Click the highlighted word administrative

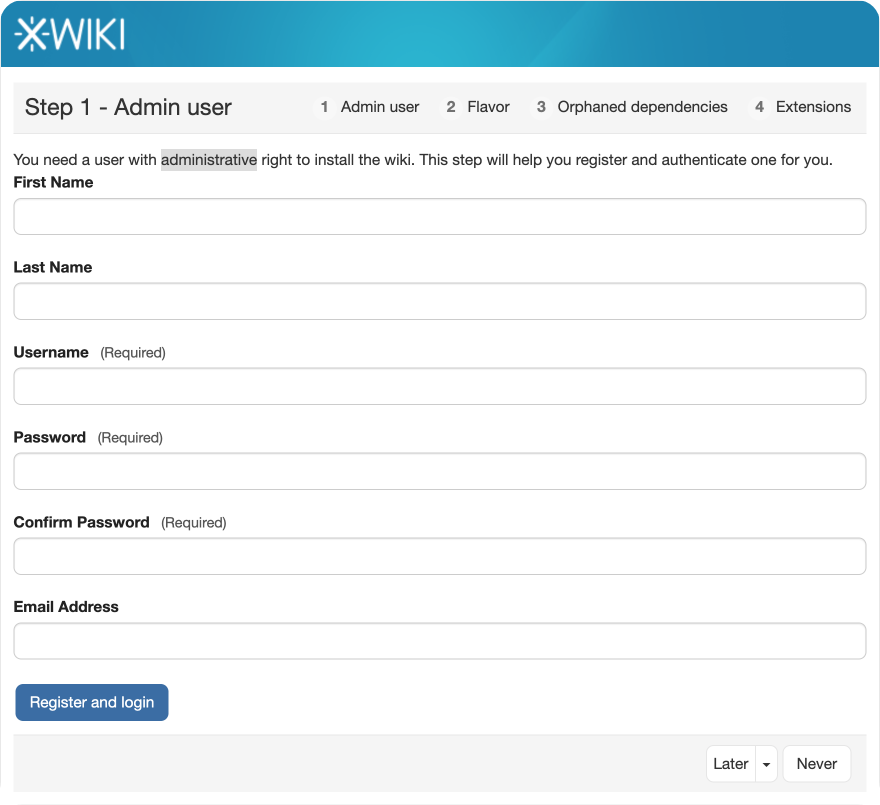pos(209,160)
